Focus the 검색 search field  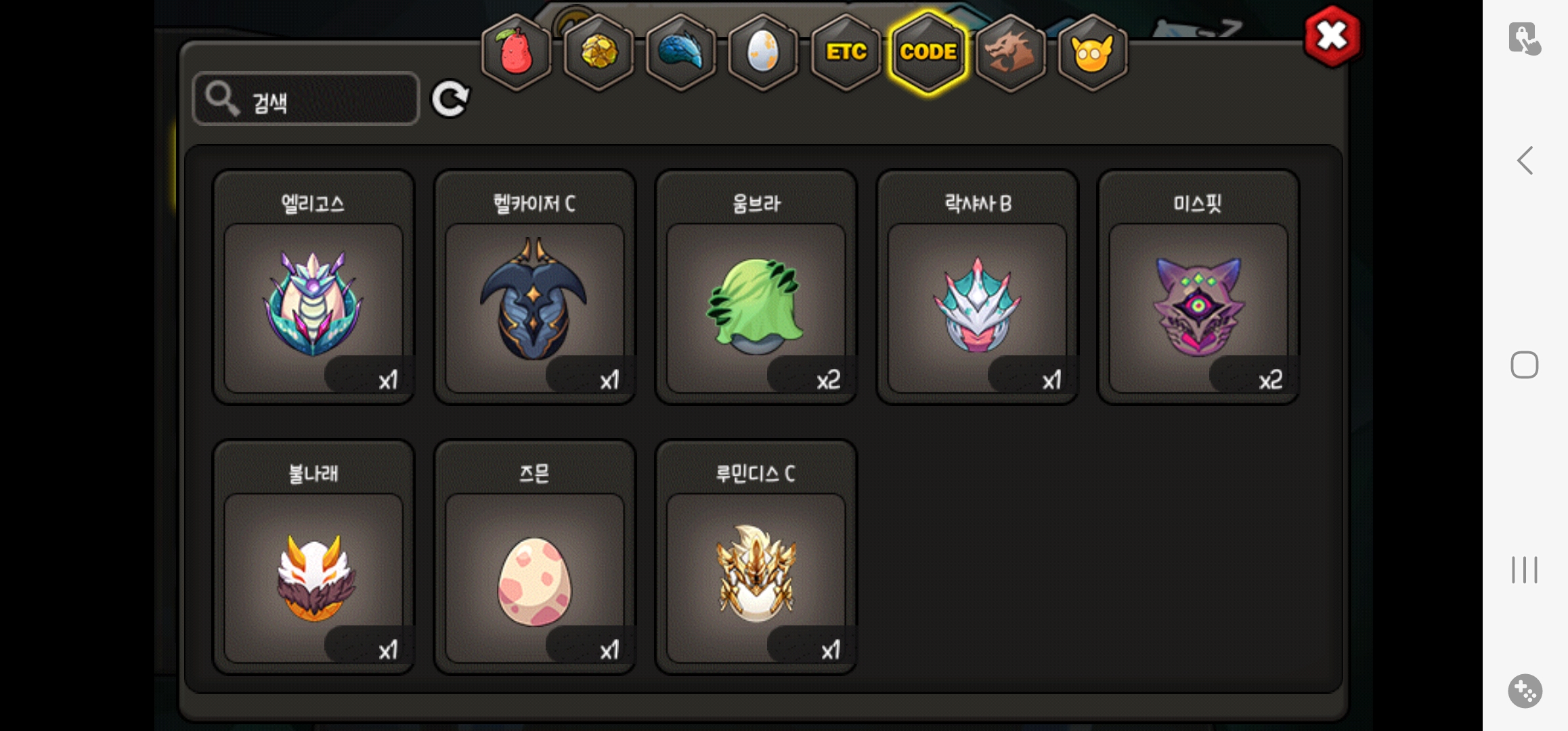click(x=306, y=99)
